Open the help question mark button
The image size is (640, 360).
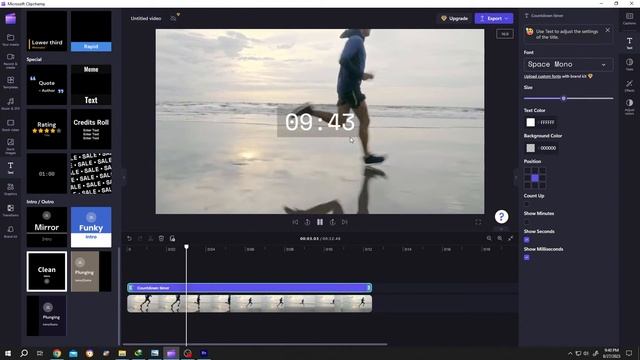point(501,217)
